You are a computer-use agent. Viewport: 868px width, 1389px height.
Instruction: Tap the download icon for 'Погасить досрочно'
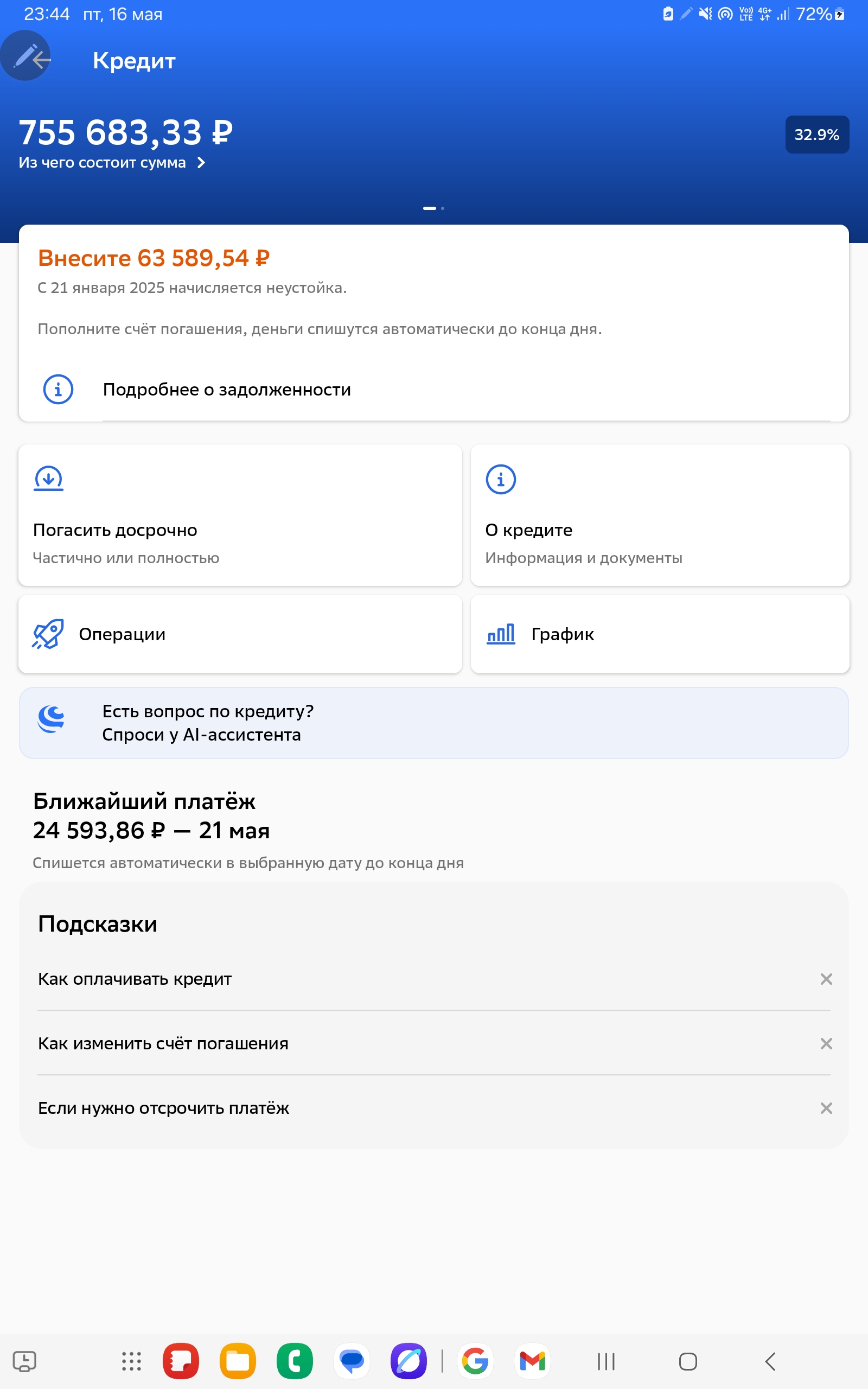pyautogui.click(x=49, y=479)
